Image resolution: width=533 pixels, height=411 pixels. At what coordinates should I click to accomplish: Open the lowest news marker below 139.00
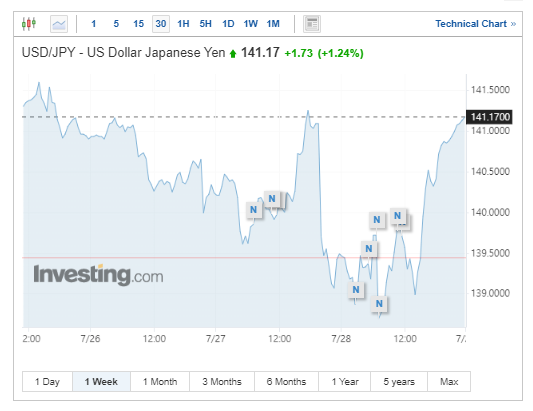(379, 304)
